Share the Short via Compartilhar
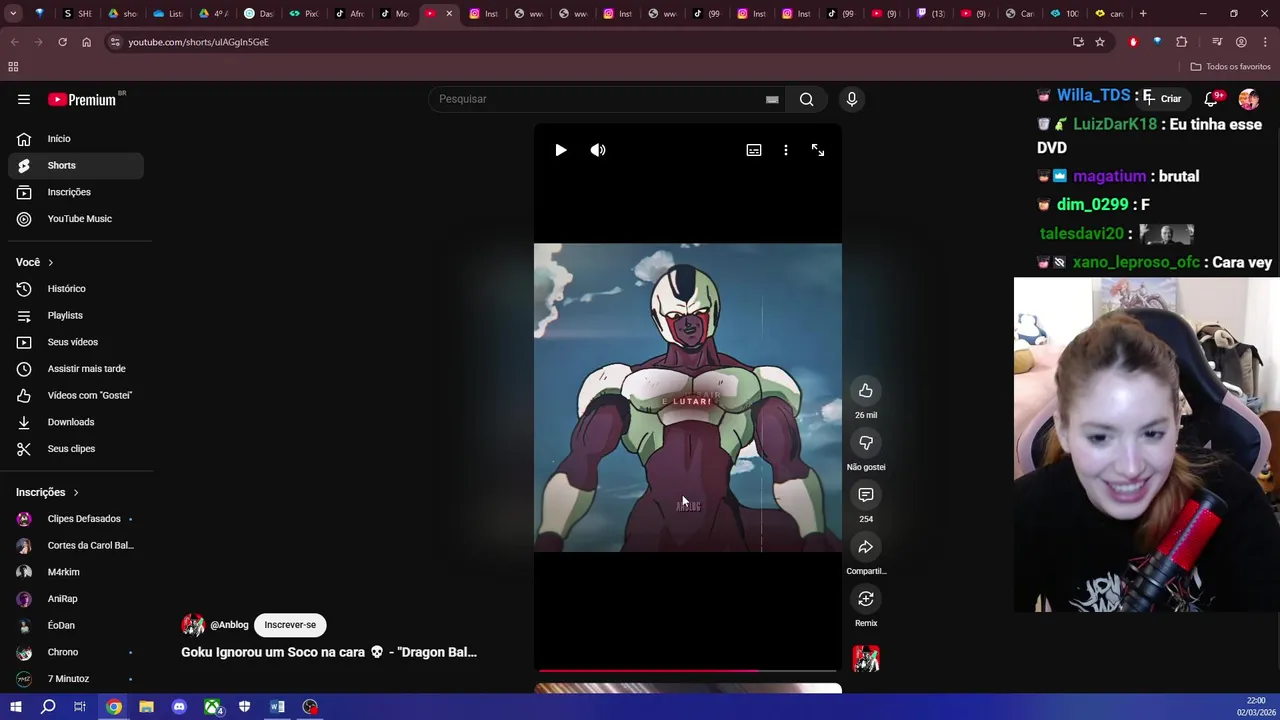1280x720 pixels. [866, 547]
